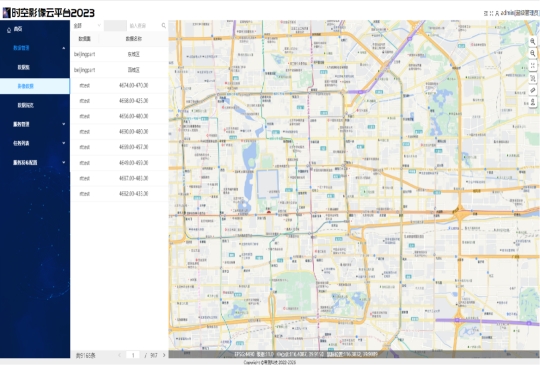Collapse the expanded 数据管理 sidebar section

point(34,48)
